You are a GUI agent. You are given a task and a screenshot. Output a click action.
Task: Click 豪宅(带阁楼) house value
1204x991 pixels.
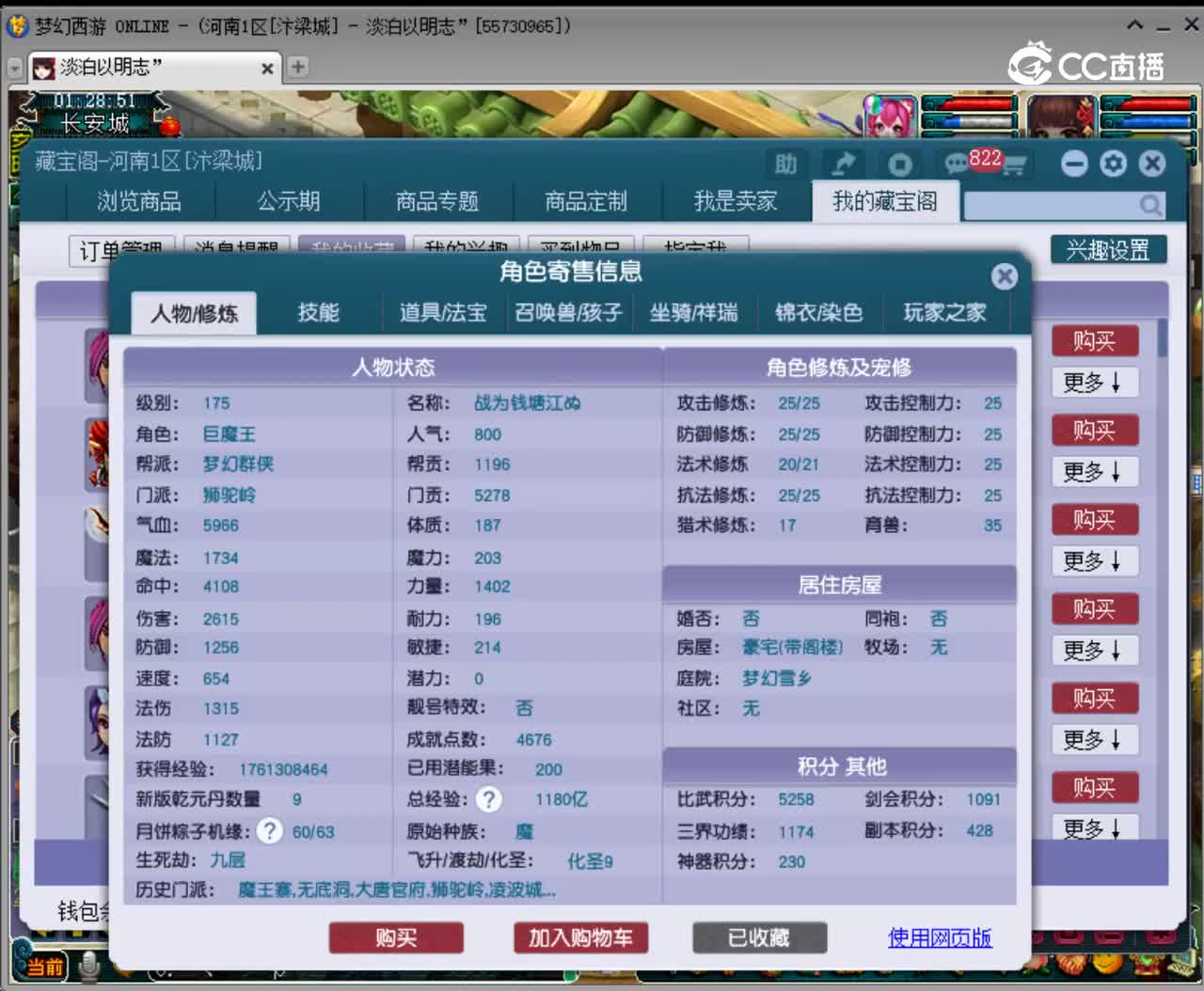click(792, 647)
